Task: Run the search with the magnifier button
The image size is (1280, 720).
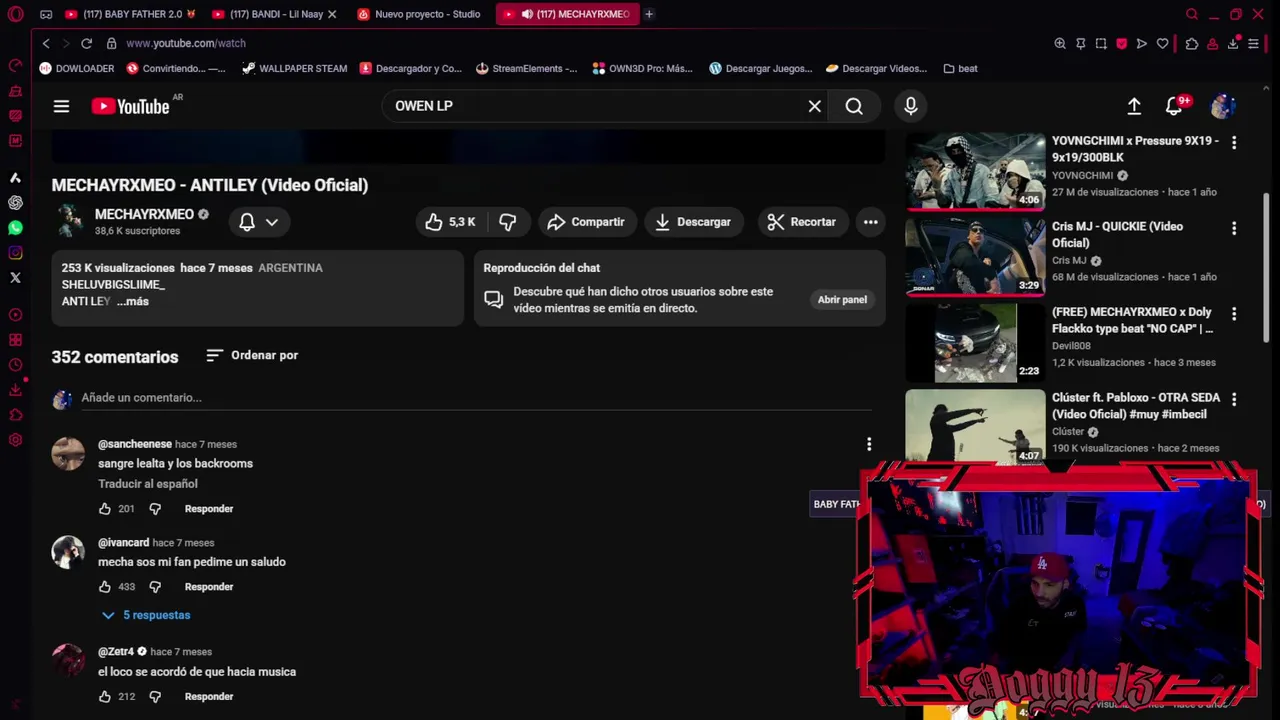Action: [x=854, y=106]
